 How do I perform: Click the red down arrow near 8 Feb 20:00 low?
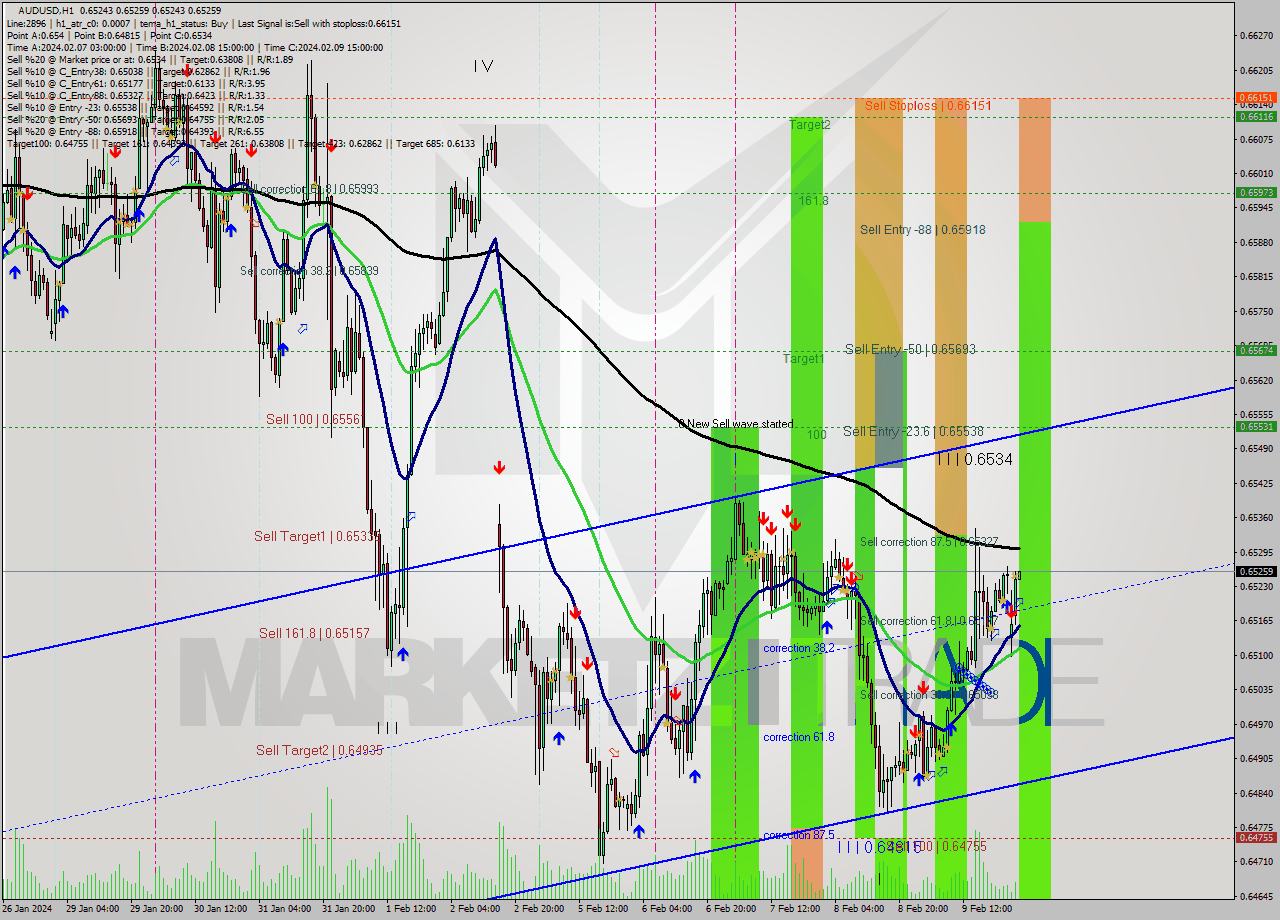pyautogui.click(x=915, y=730)
